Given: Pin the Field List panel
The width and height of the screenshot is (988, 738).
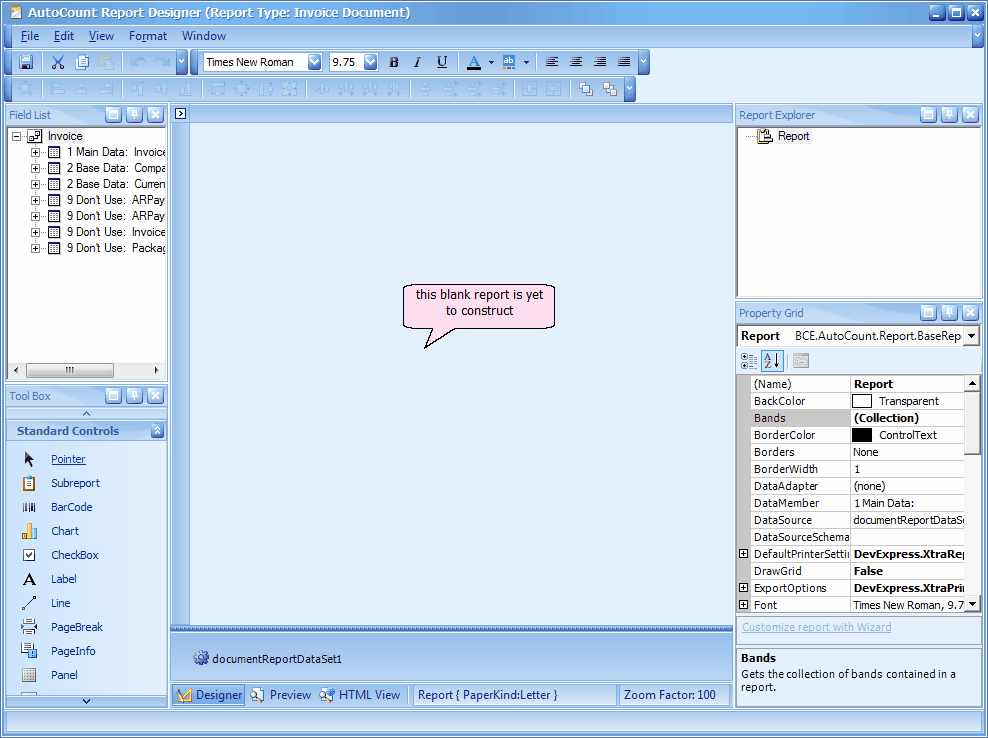Looking at the screenshot, I should click(134, 114).
